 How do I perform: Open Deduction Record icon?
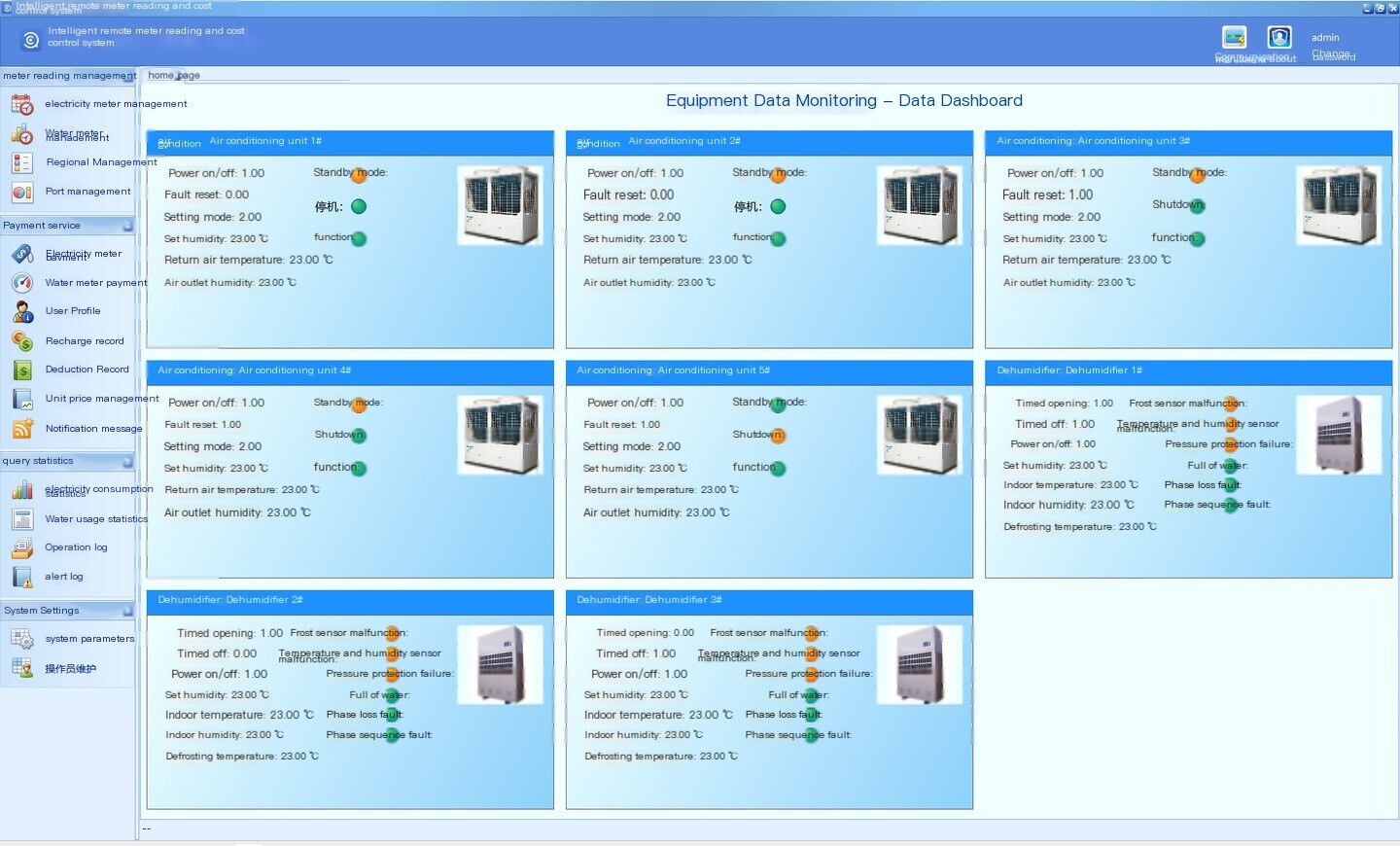[x=22, y=370]
